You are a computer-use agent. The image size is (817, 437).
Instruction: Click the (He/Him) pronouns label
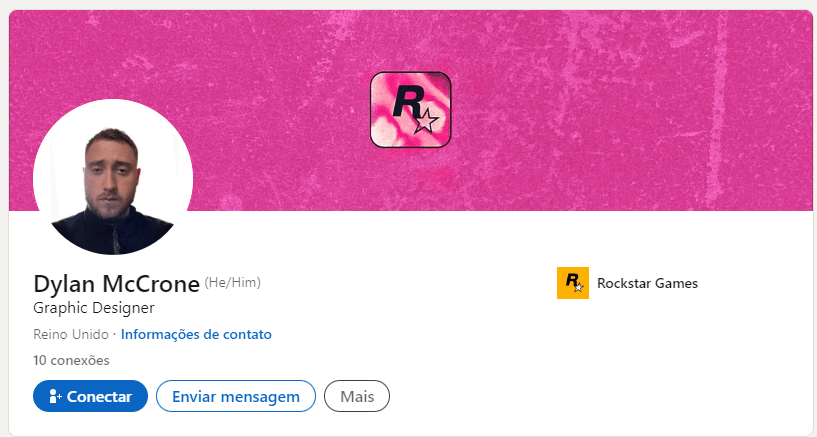pos(232,282)
